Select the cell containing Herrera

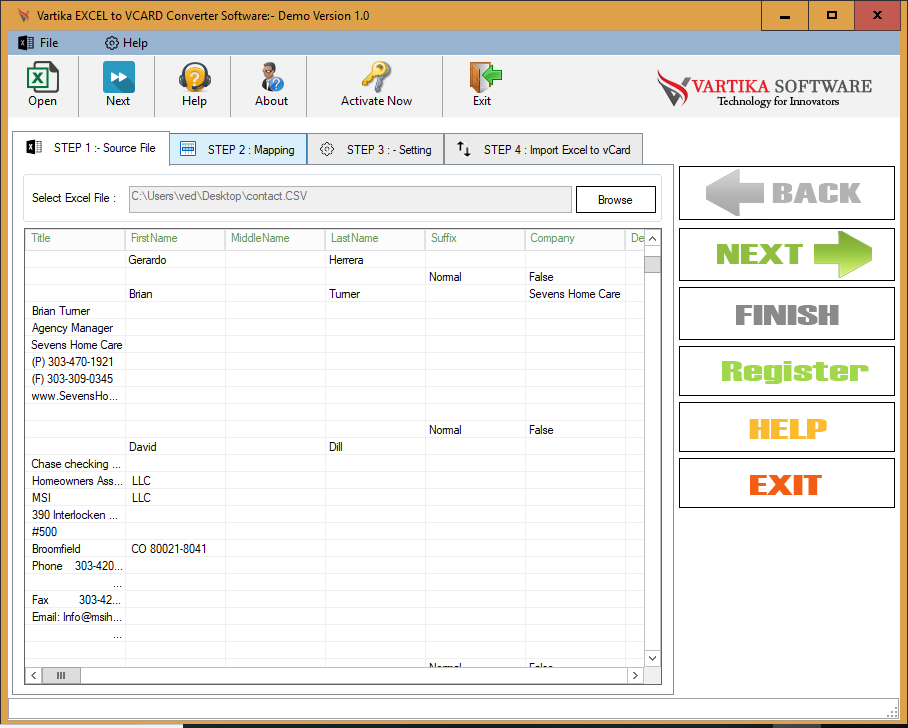(375, 260)
